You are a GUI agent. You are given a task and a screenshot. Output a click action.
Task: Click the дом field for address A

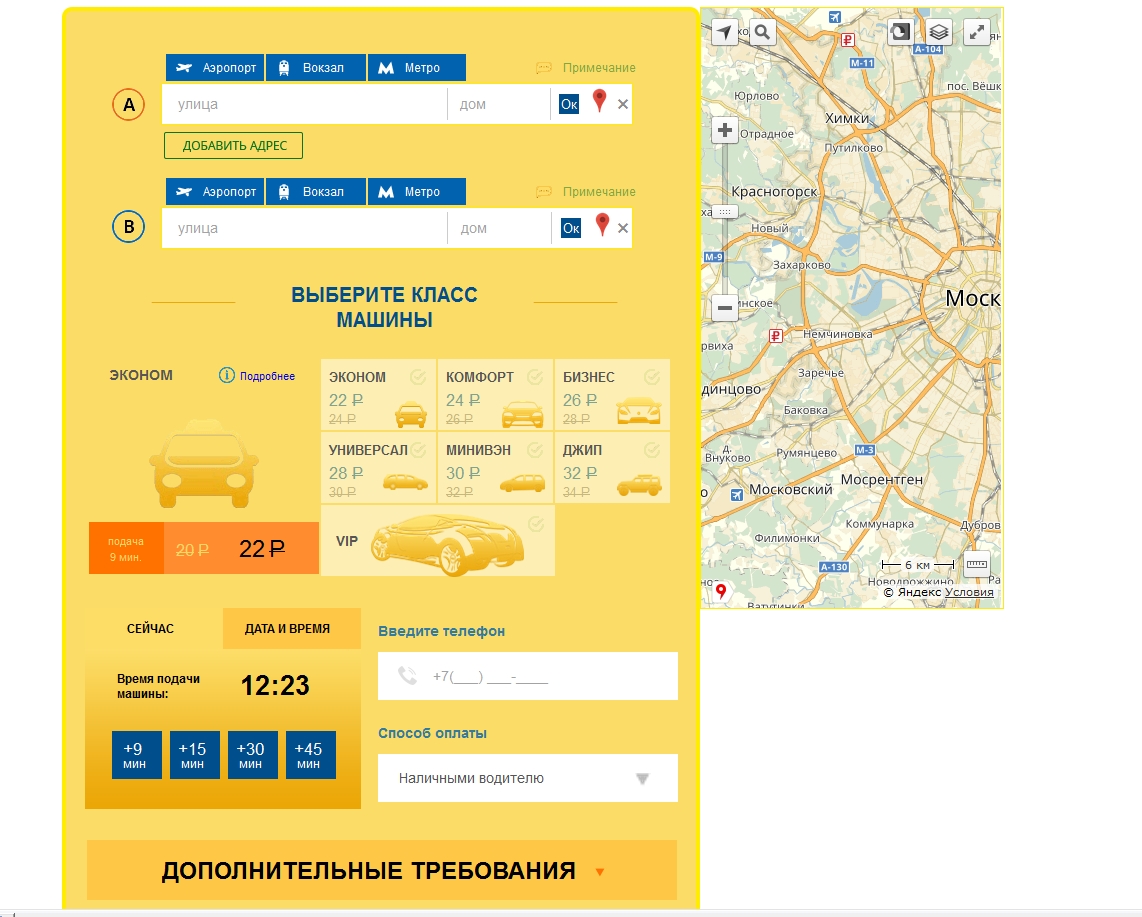coord(499,104)
